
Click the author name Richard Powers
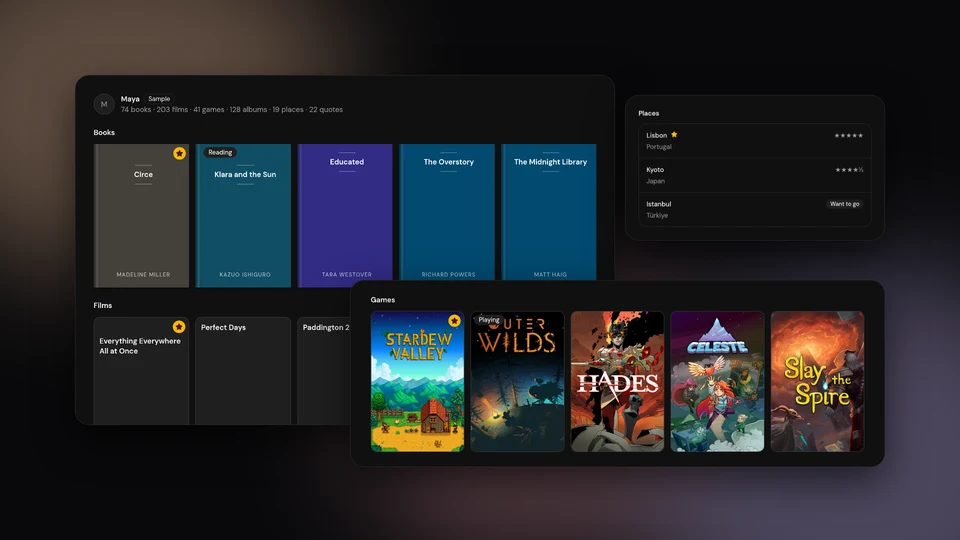pyautogui.click(x=448, y=274)
